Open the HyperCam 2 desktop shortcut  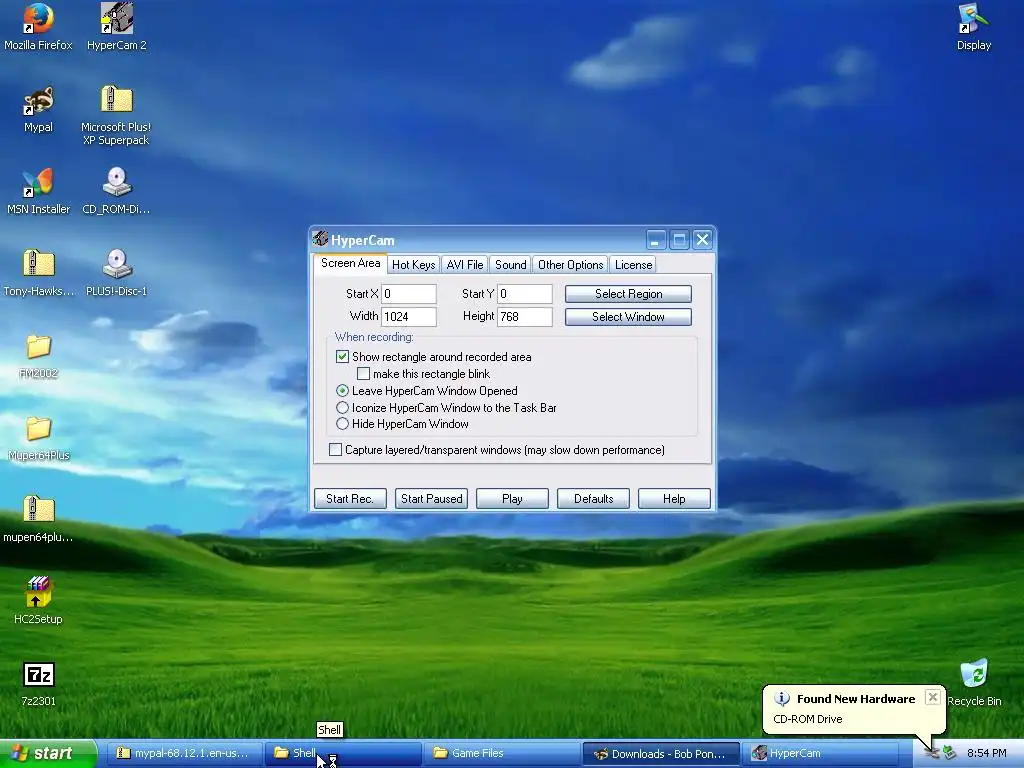116,26
